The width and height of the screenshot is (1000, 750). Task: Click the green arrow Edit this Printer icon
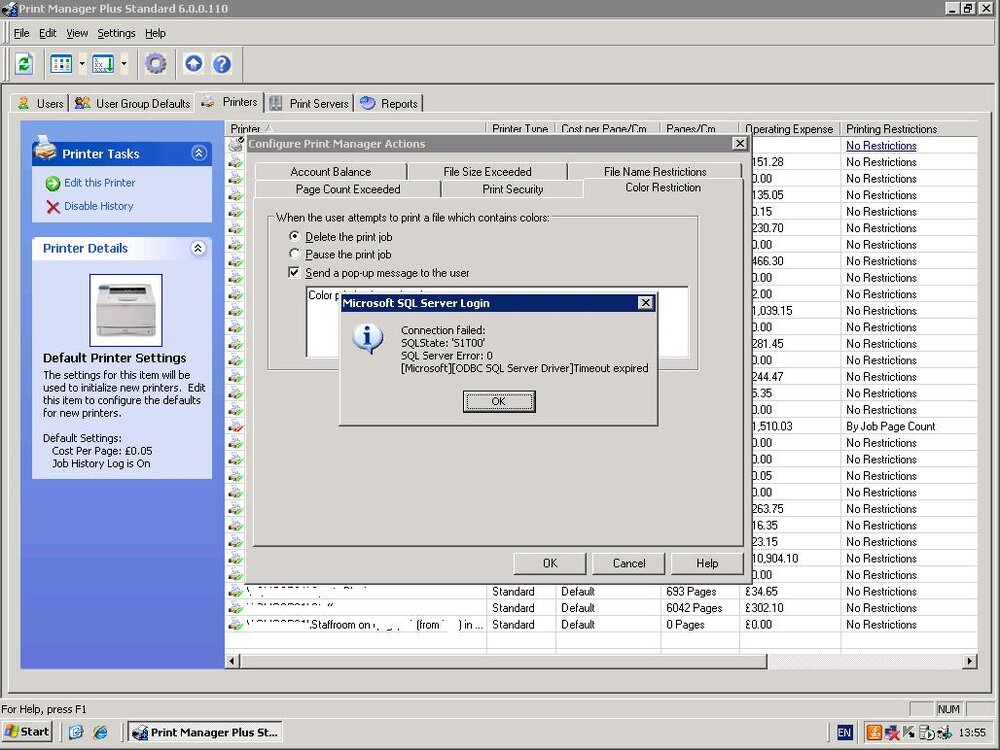pyautogui.click(x=52, y=184)
